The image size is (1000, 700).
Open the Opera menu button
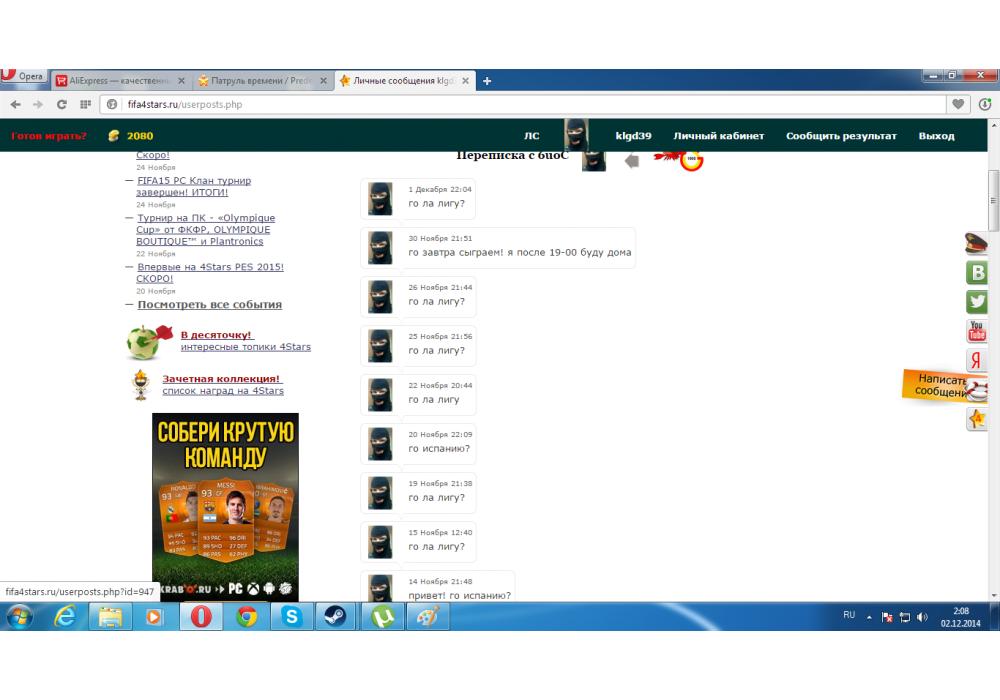click(x=24, y=78)
